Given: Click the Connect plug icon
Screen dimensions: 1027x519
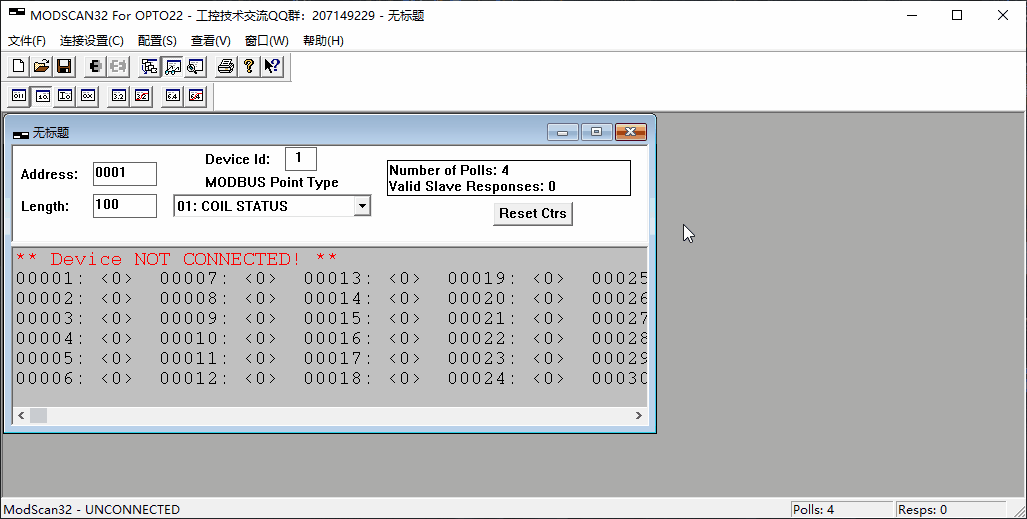Looking at the screenshot, I should (x=95, y=67).
